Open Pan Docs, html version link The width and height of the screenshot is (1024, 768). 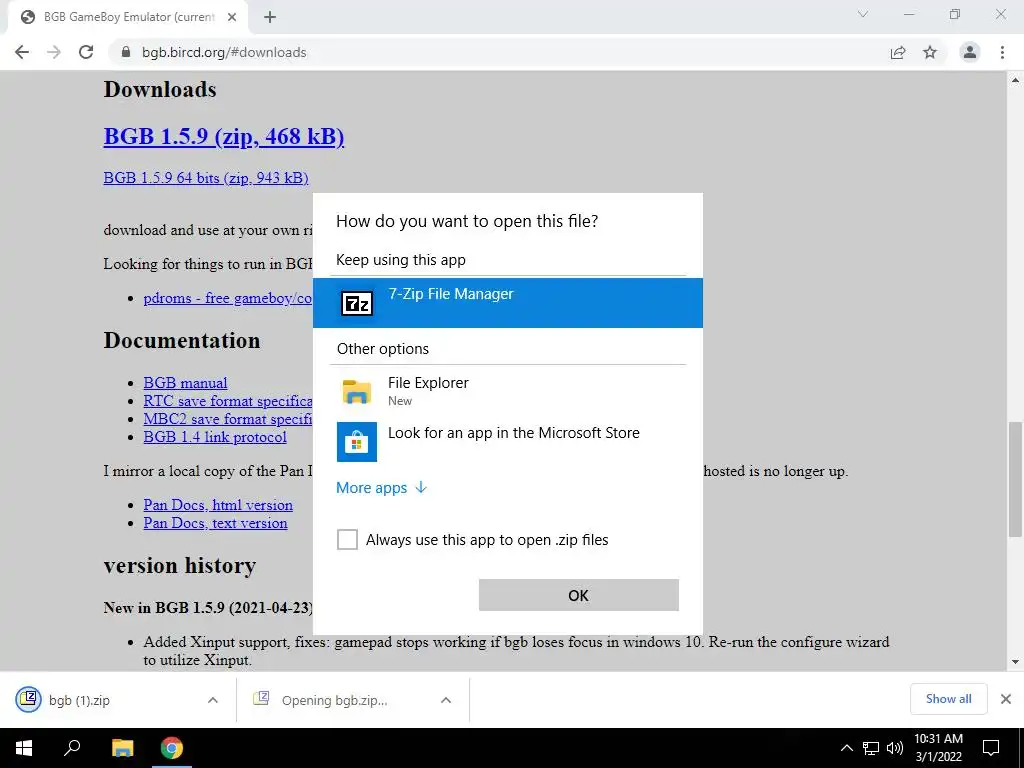[218, 505]
